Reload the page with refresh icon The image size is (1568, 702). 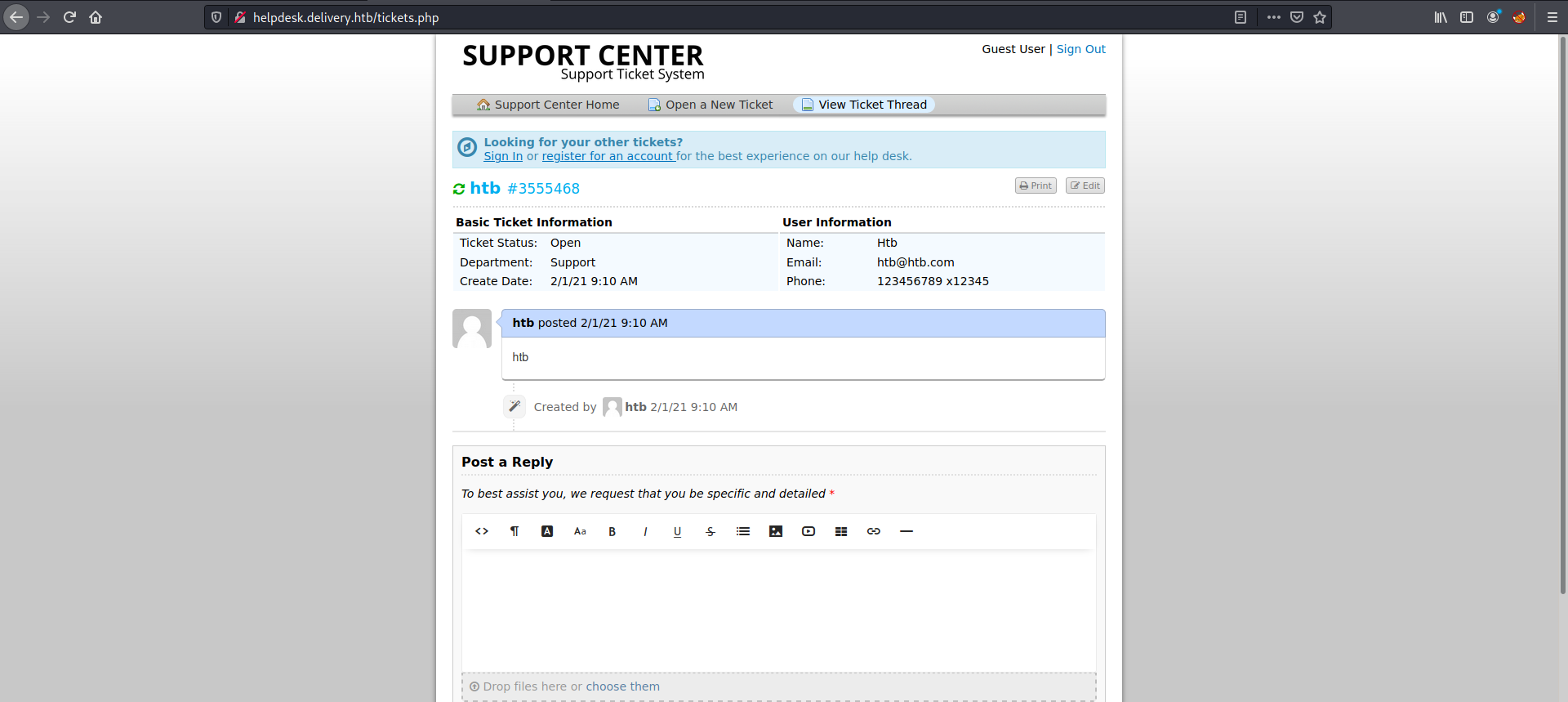click(x=69, y=17)
